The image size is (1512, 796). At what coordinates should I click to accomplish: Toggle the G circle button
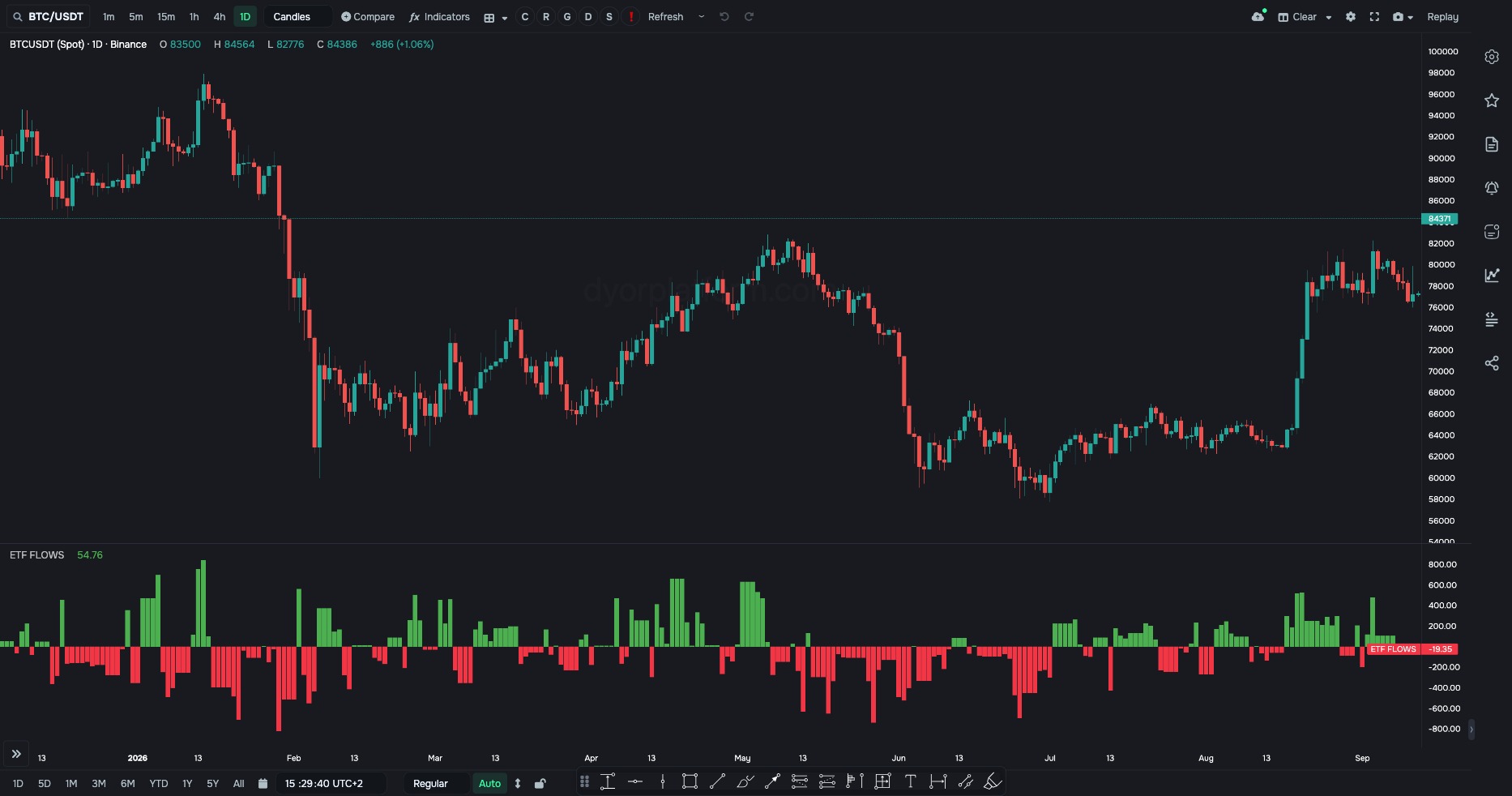click(567, 16)
